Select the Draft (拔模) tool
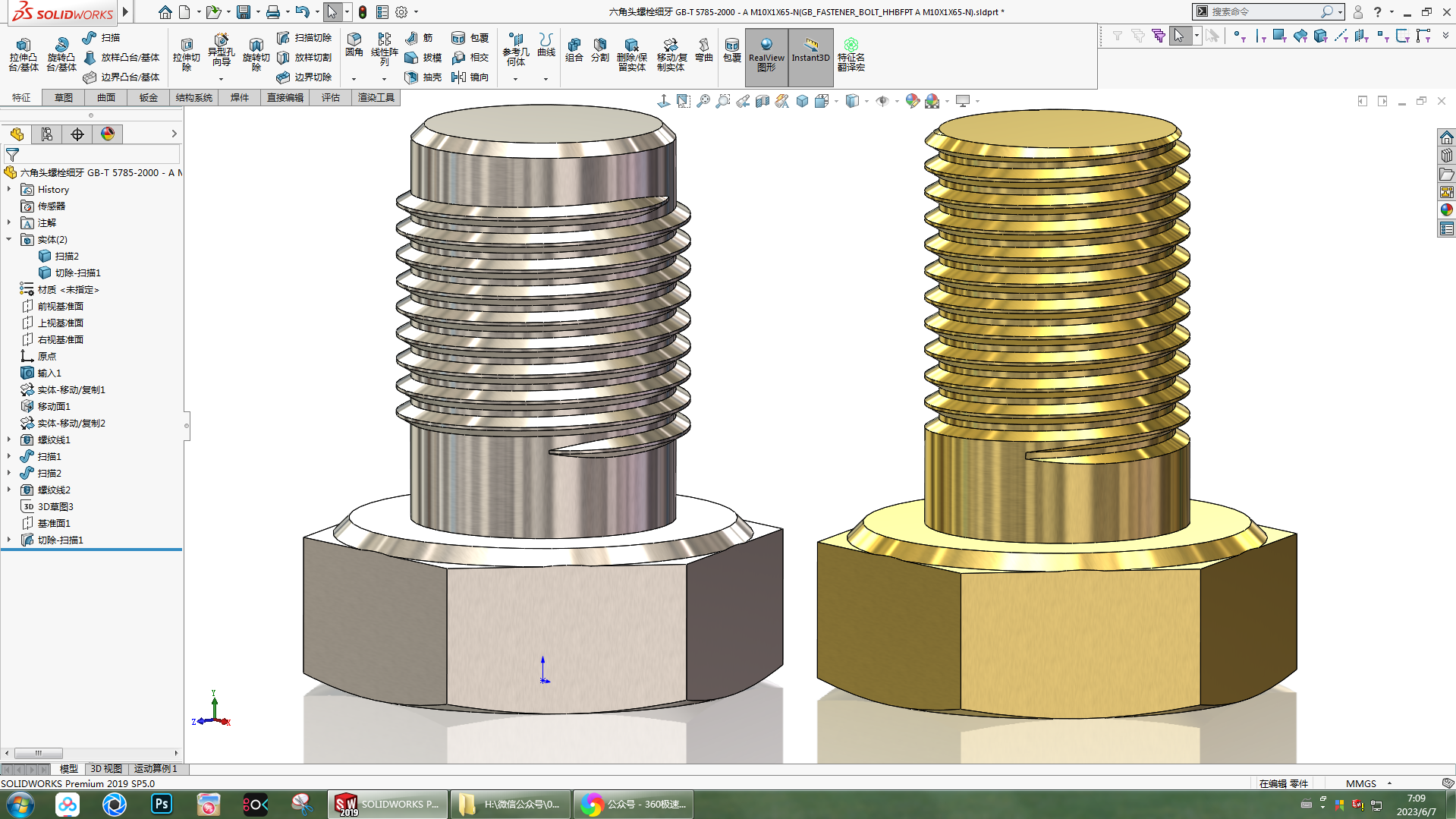1456x819 pixels. click(423, 57)
